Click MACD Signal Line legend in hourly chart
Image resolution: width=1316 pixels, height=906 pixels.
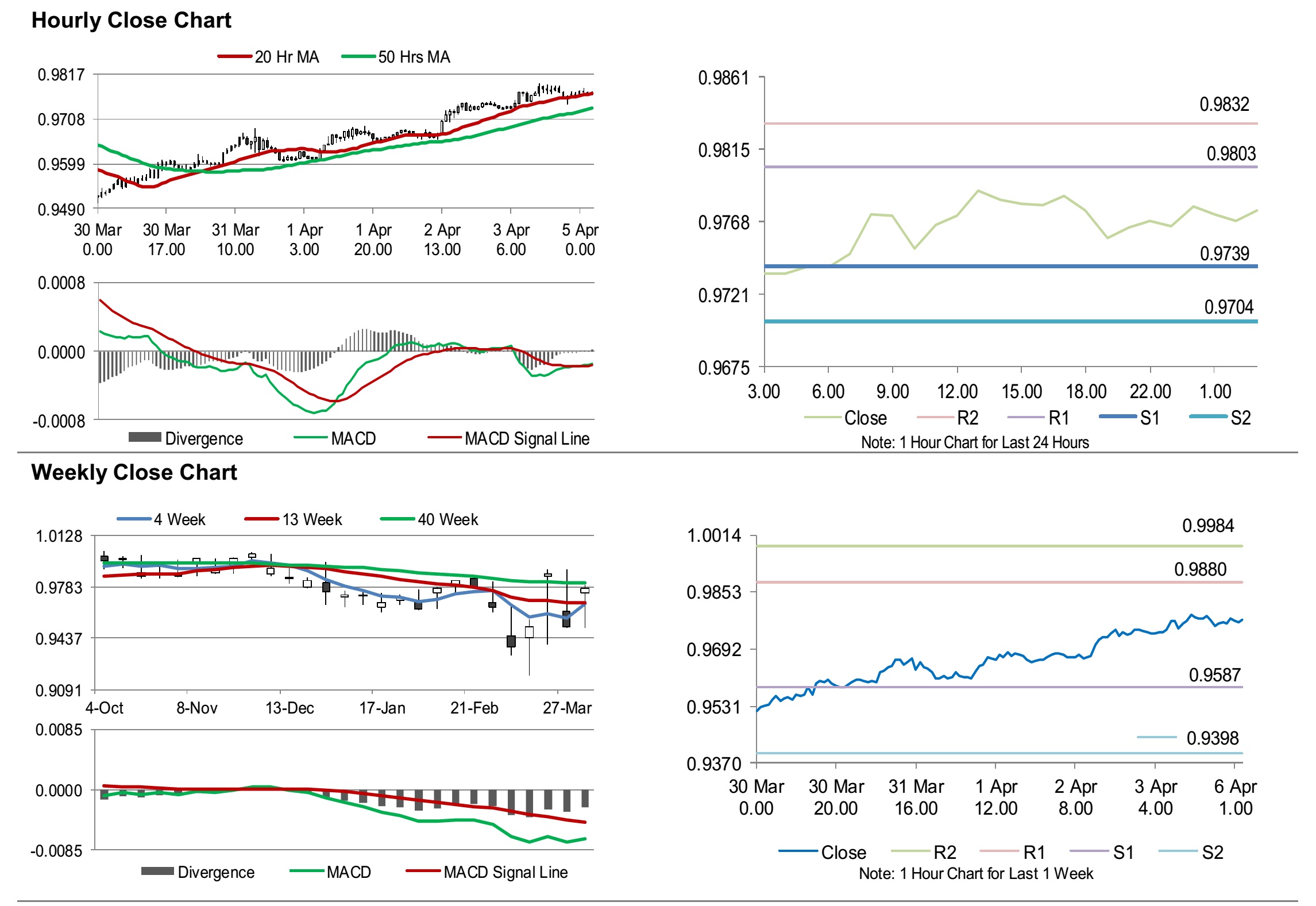click(526, 438)
